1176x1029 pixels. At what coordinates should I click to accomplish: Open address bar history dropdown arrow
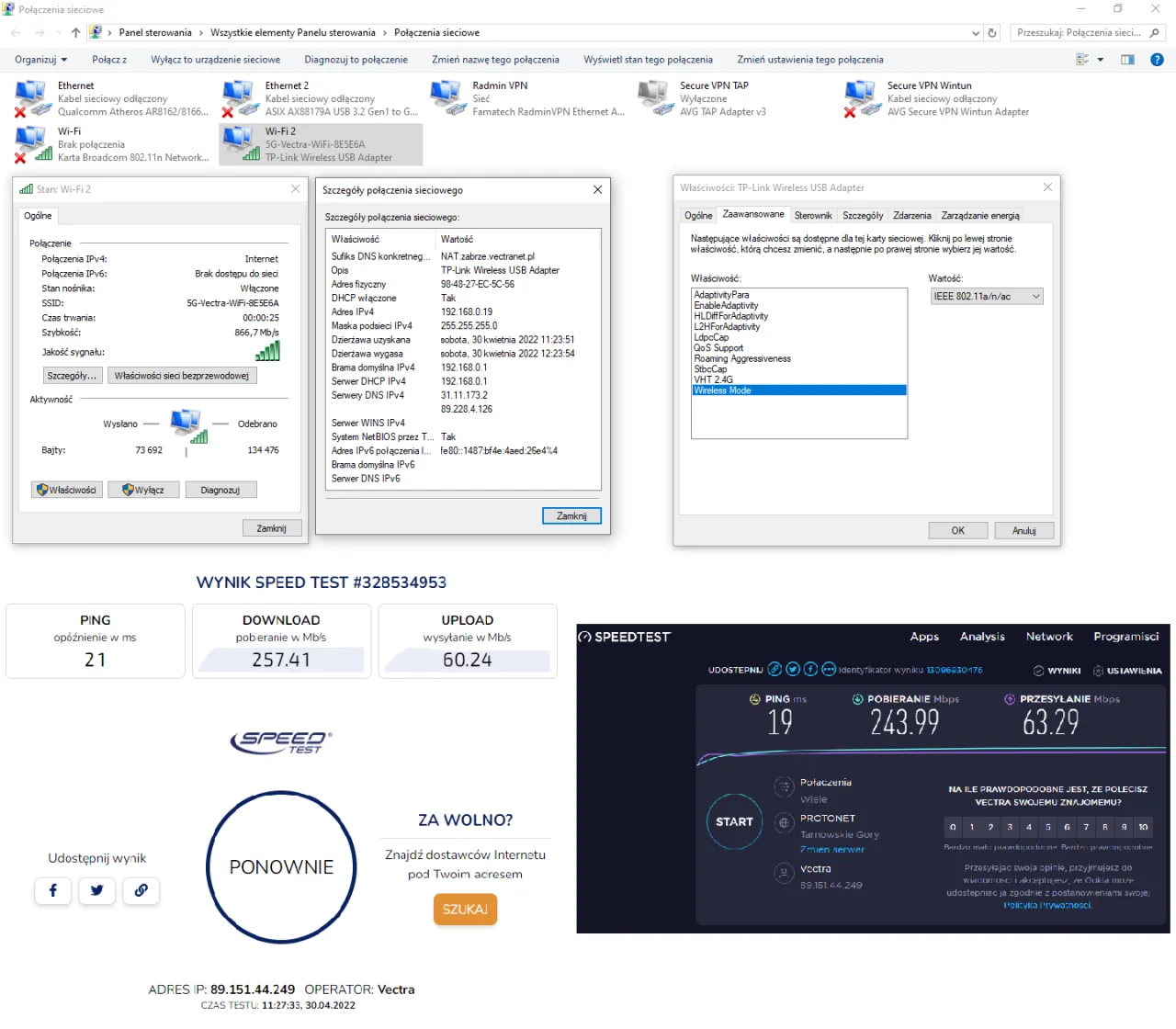(x=976, y=33)
